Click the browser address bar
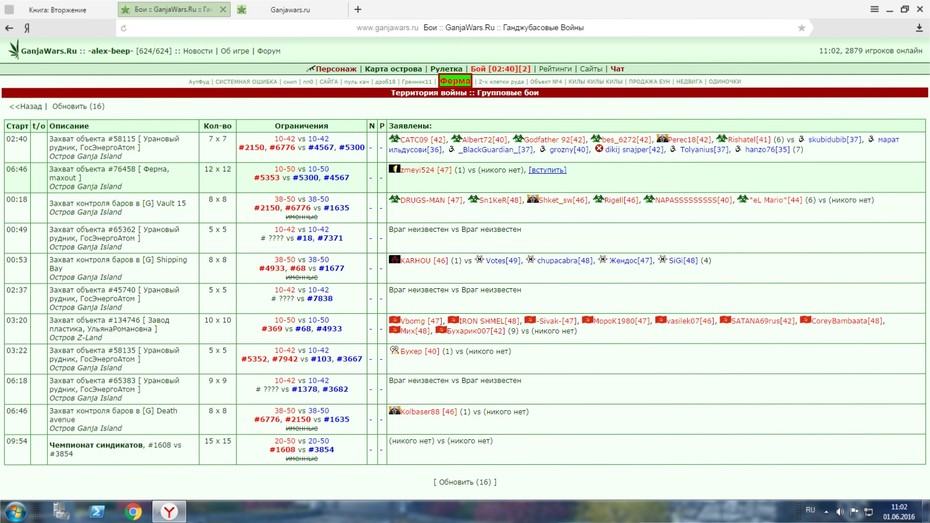 (463, 28)
